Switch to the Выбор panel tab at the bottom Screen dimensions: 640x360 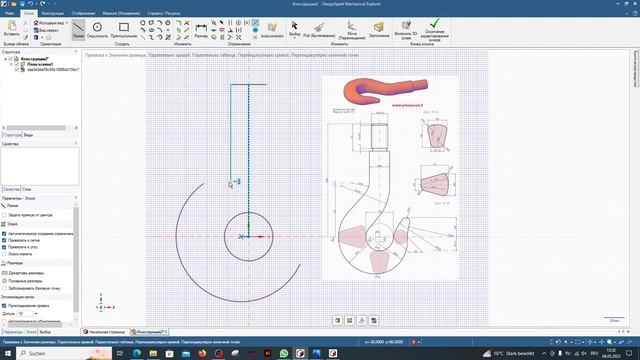45,332
